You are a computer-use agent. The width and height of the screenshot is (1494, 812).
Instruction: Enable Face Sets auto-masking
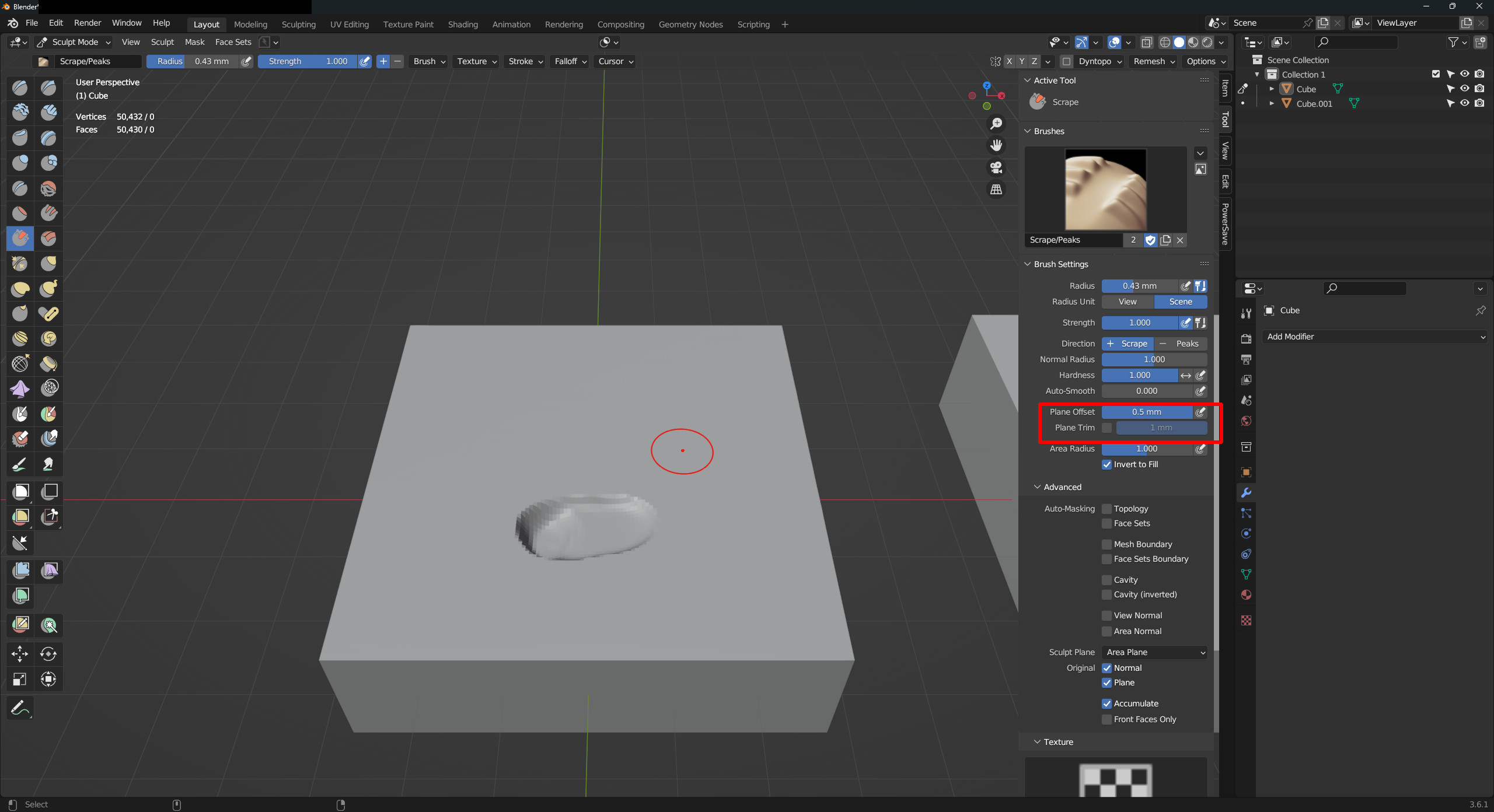click(1106, 524)
